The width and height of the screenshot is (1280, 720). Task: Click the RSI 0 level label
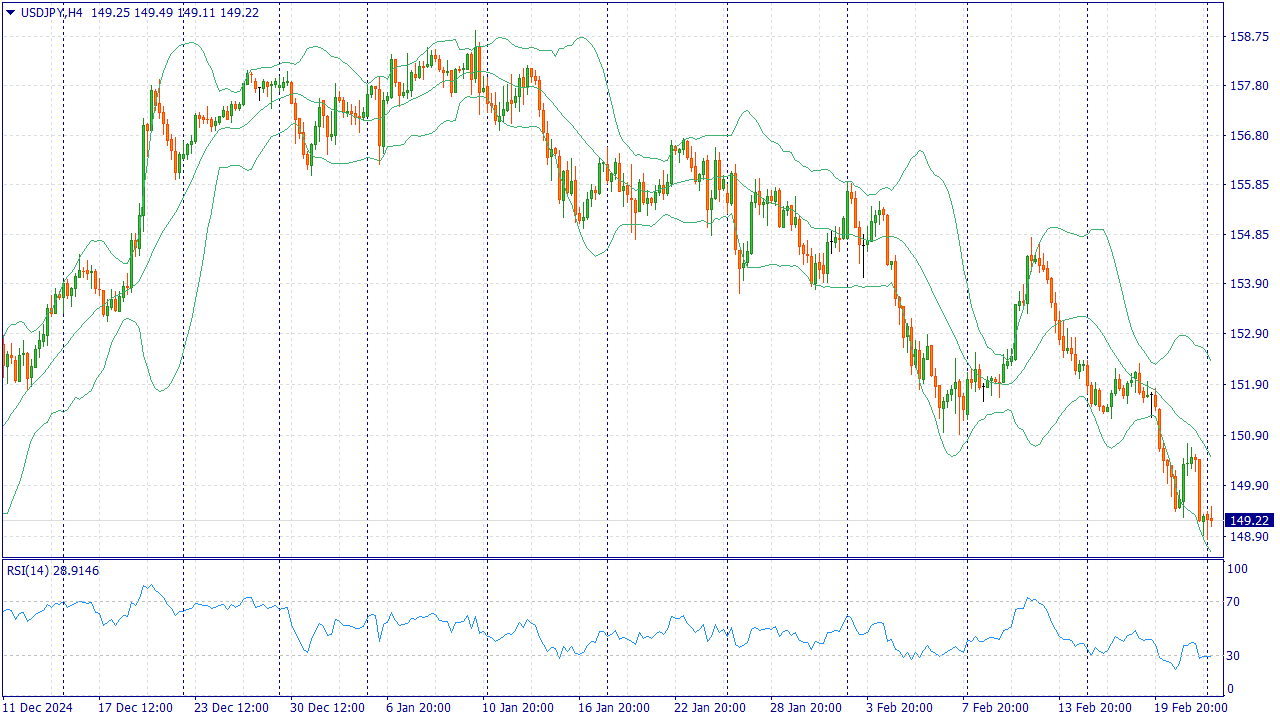pyautogui.click(x=1231, y=689)
